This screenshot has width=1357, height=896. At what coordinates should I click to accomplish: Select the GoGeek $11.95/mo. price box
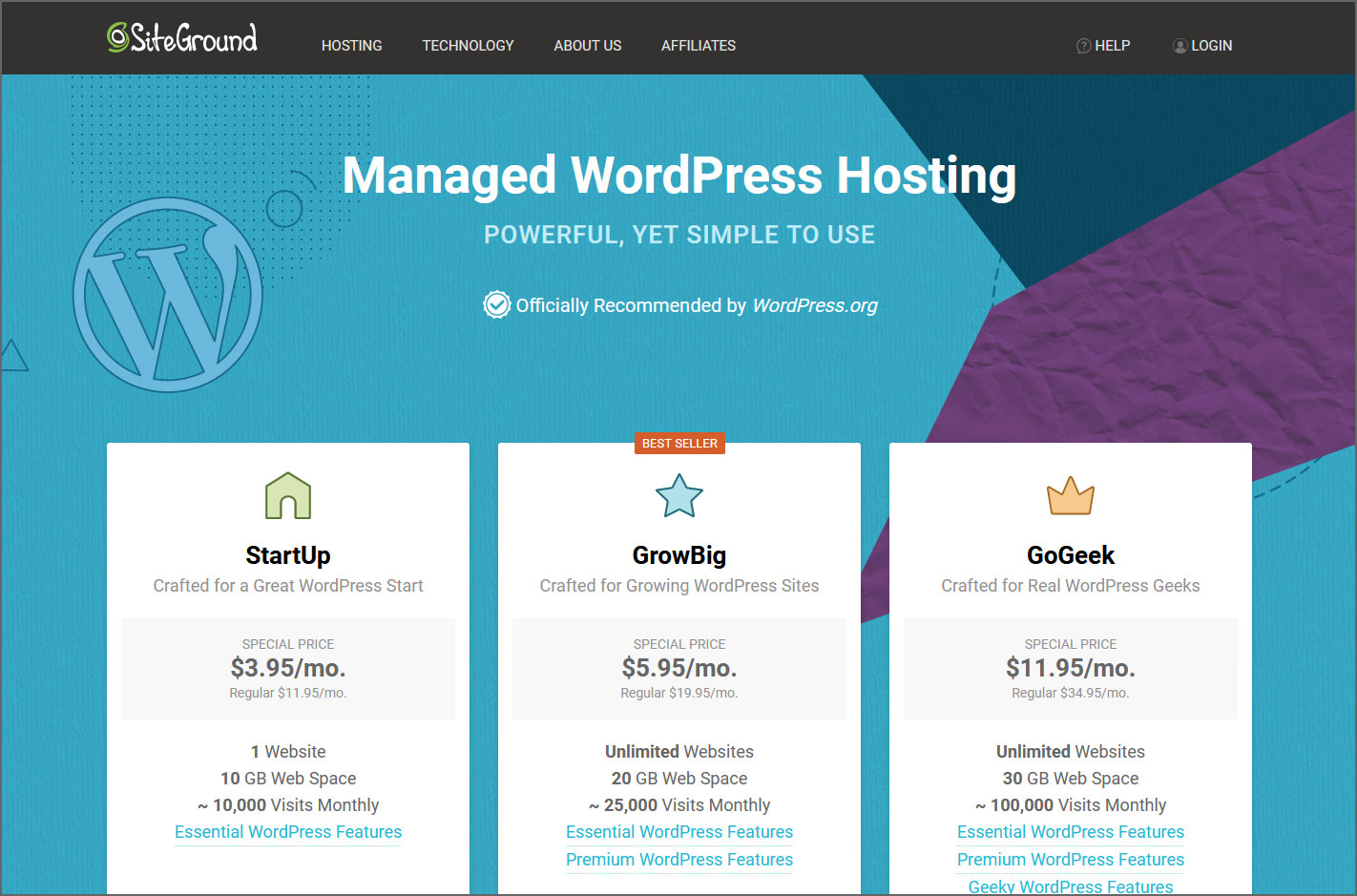click(x=1071, y=668)
